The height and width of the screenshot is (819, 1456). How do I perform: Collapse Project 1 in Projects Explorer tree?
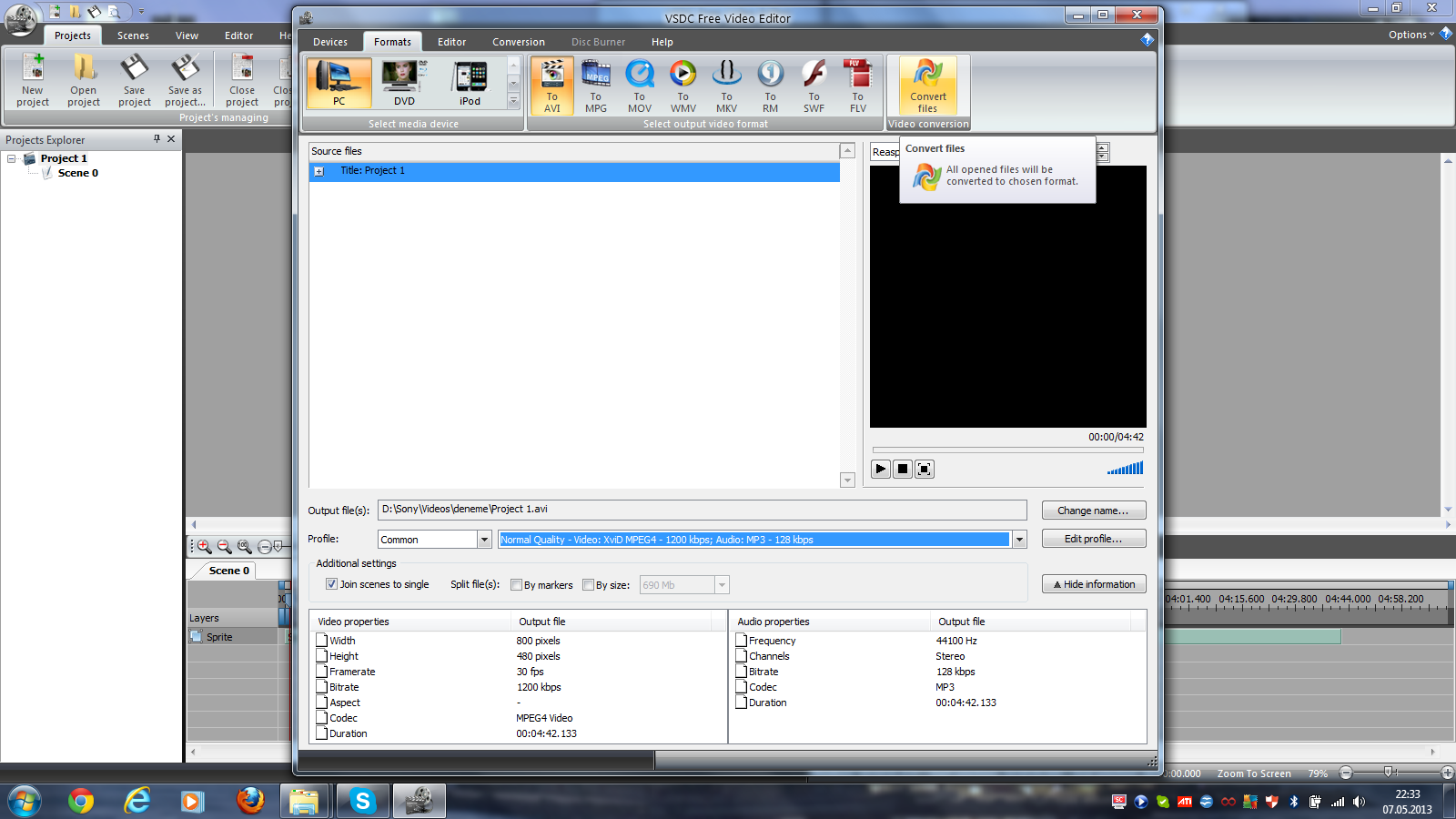(12, 158)
